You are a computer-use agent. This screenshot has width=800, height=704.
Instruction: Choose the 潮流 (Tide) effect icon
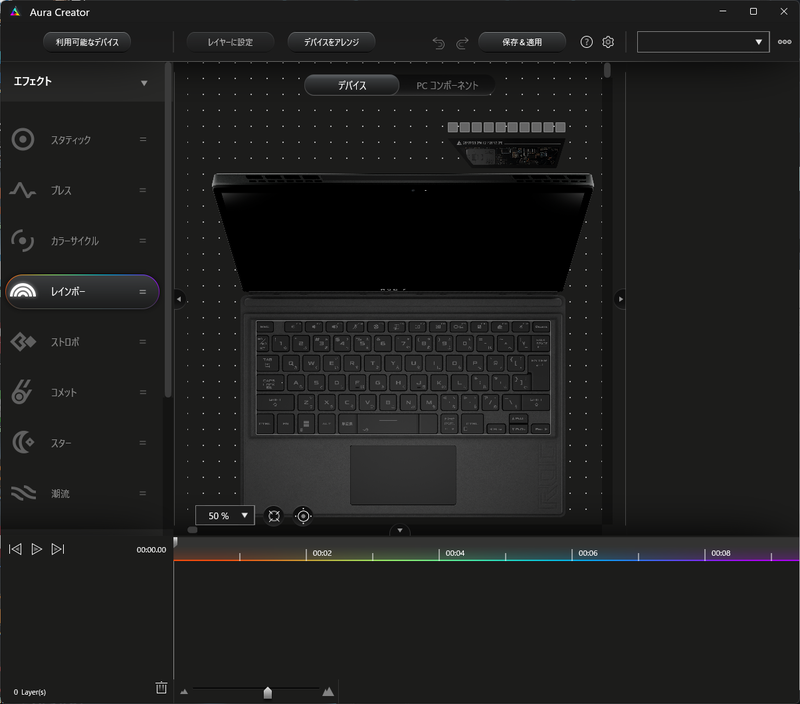[x=23, y=492]
